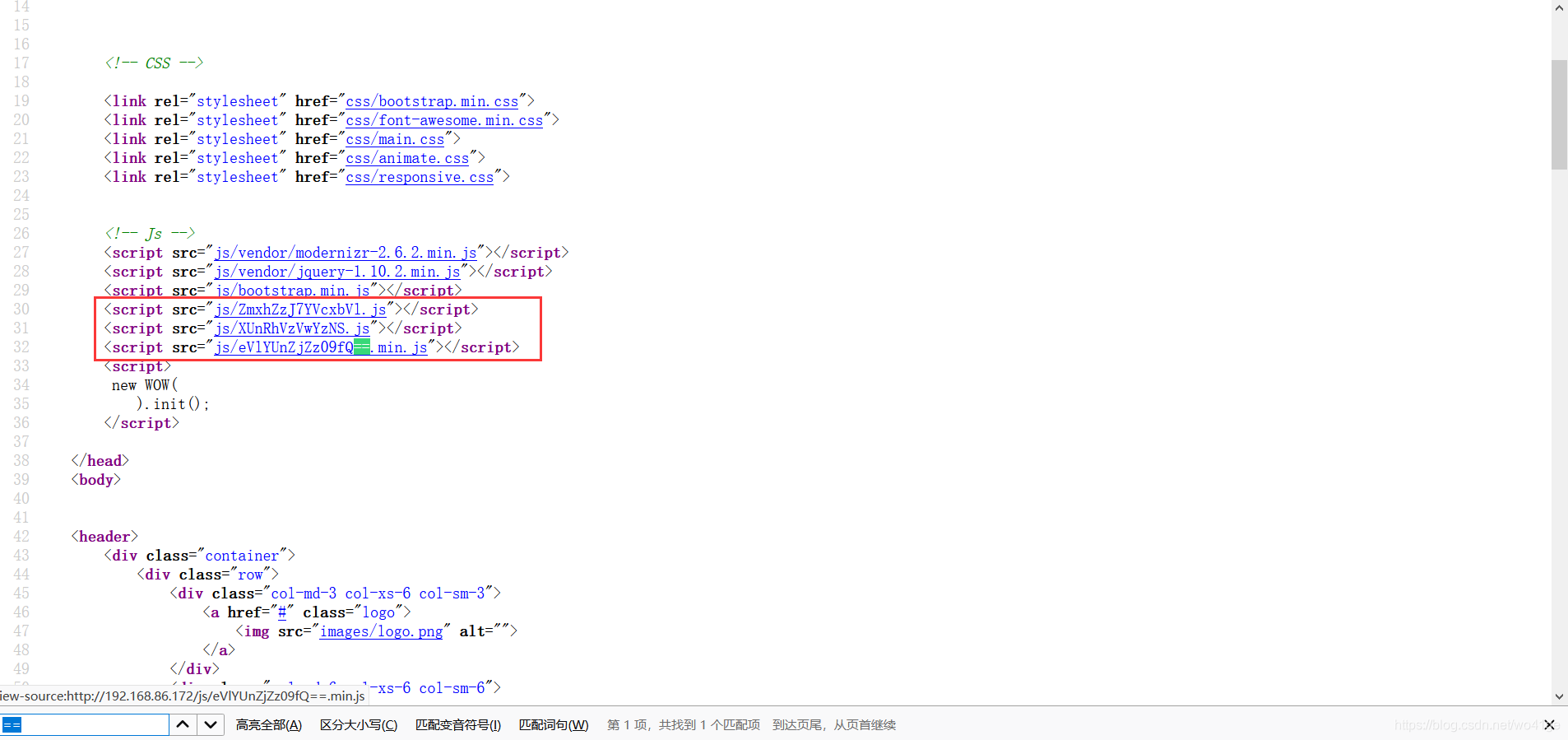
Task: Toggle Match Diacritics (匹配变音符号) option
Action: click(x=458, y=725)
